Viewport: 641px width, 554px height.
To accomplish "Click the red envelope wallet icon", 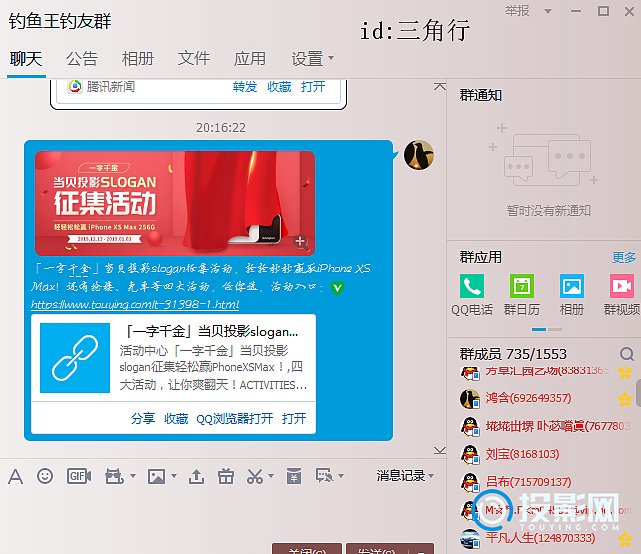I will pyautogui.click(x=294, y=476).
